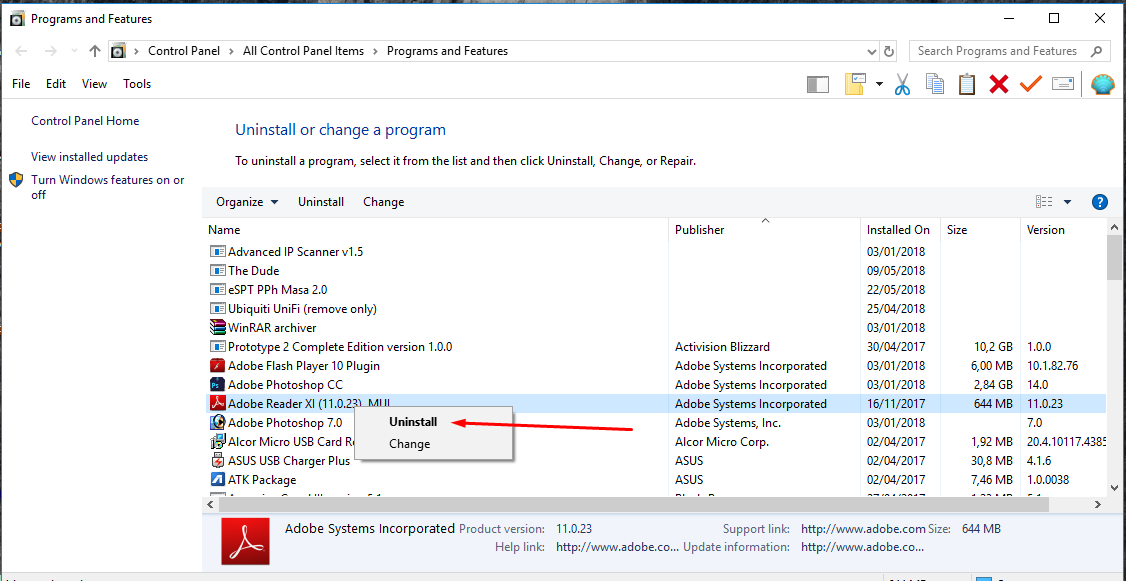The width and height of the screenshot is (1126, 581).
Task: Open the Update information URL
Action: click(x=862, y=547)
